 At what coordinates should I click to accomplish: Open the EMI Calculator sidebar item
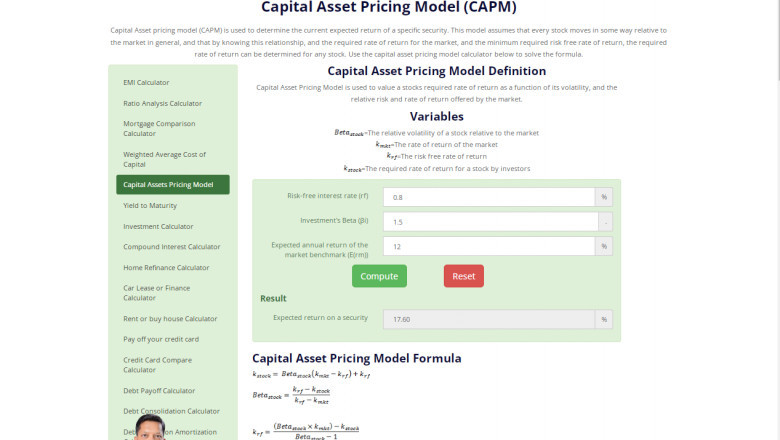click(146, 82)
